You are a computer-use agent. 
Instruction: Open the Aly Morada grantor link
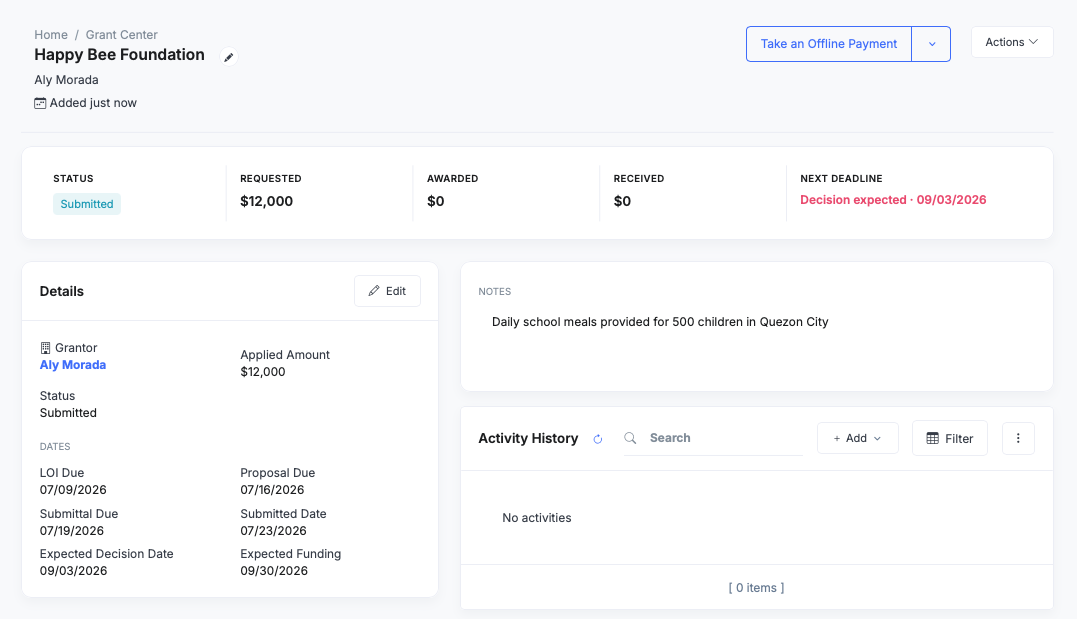(73, 365)
